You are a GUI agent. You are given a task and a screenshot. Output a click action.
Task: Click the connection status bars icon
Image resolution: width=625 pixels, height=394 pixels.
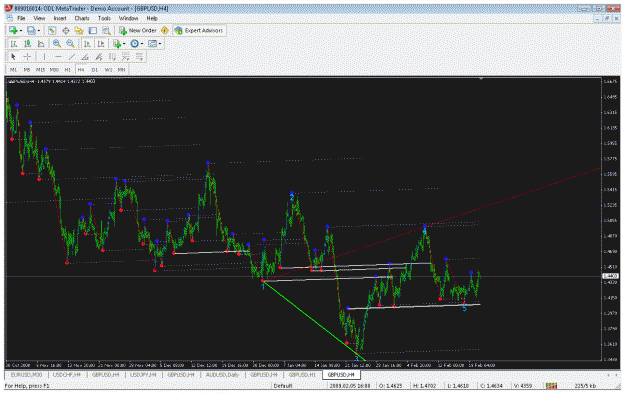pos(552,386)
